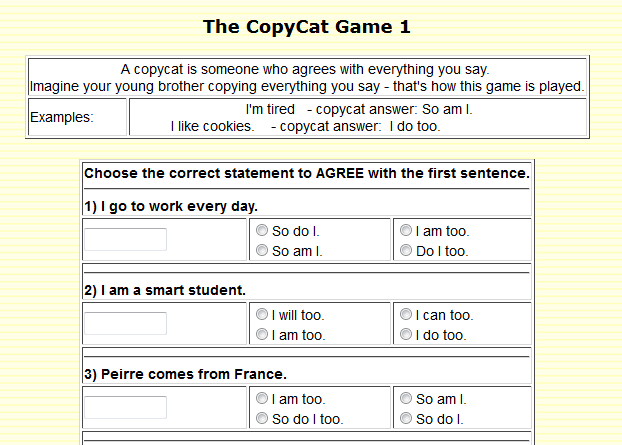
Task: Pick 'I do too.' for question 2
Action: 406,334
